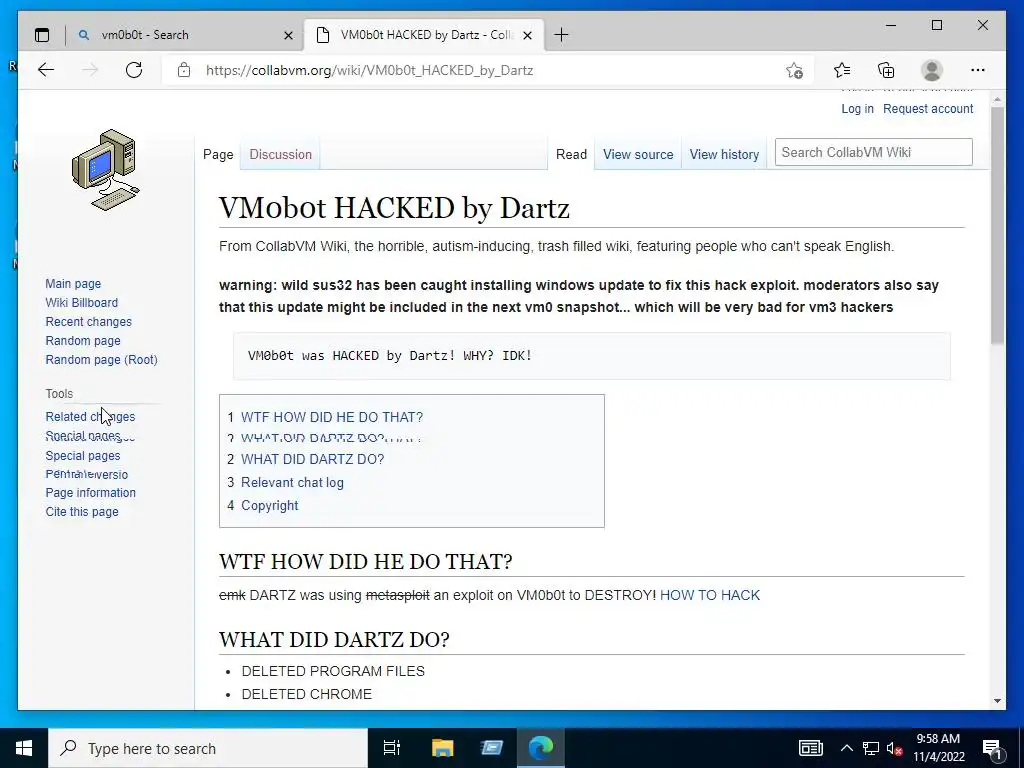Jump to Relevant chat log section
The height and width of the screenshot is (768, 1024).
tap(292, 483)
